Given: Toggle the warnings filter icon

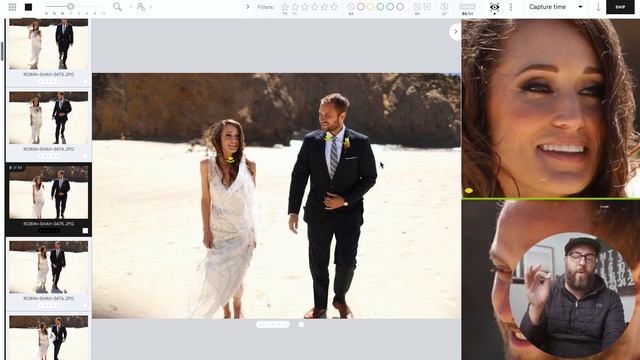Looking at the screenshot, I should [444, 7].
